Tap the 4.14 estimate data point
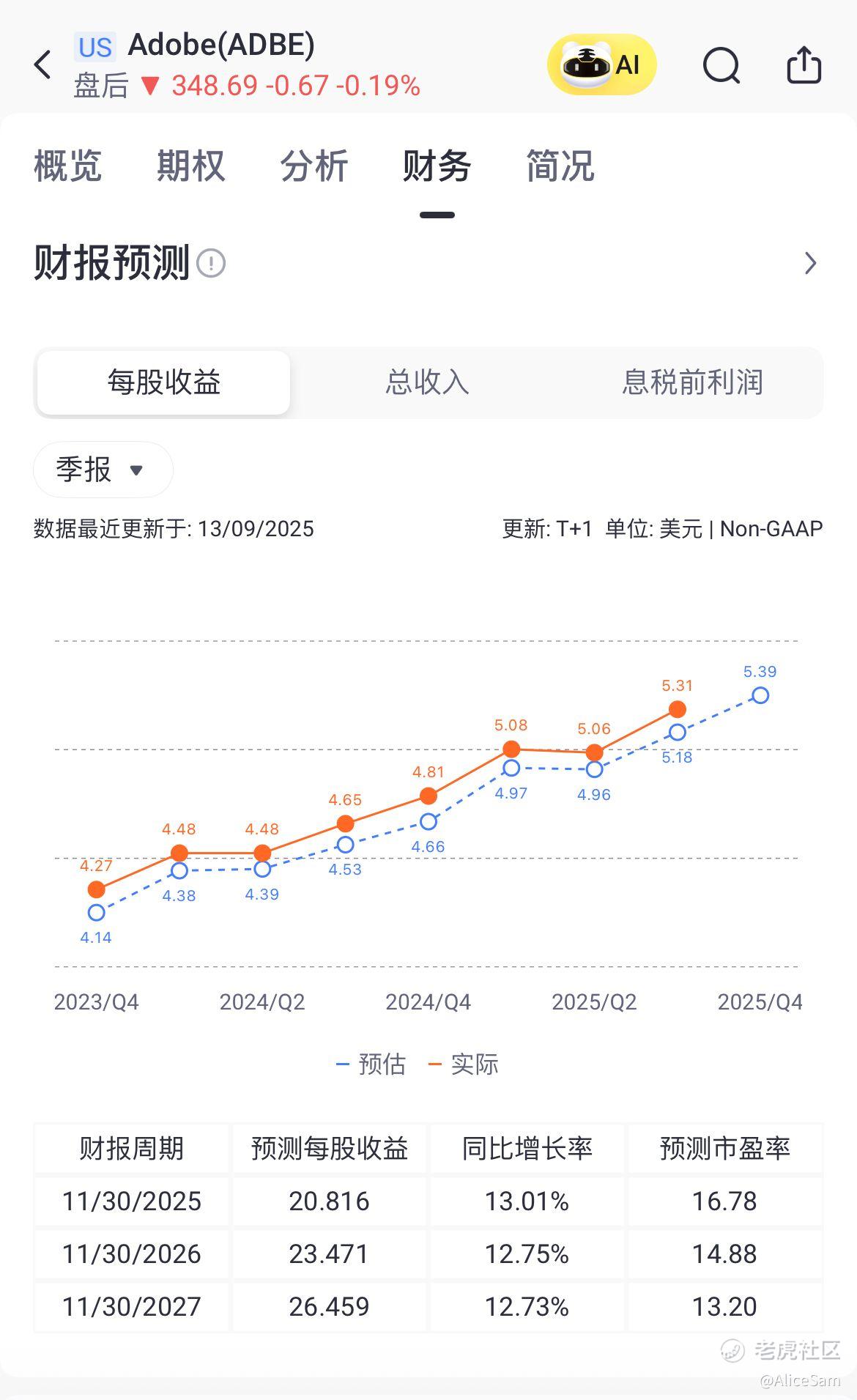Image resolution: width=857 pixels, height=1400 pixels. tap(96, 913)
